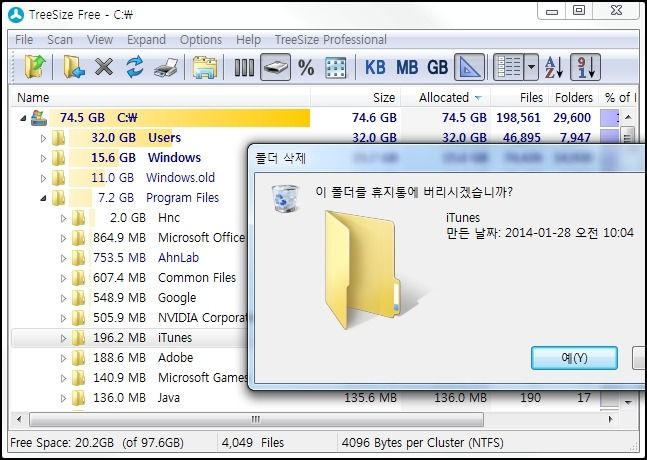Open the Expand menu

pyautogui.click(x=146, y=40)
